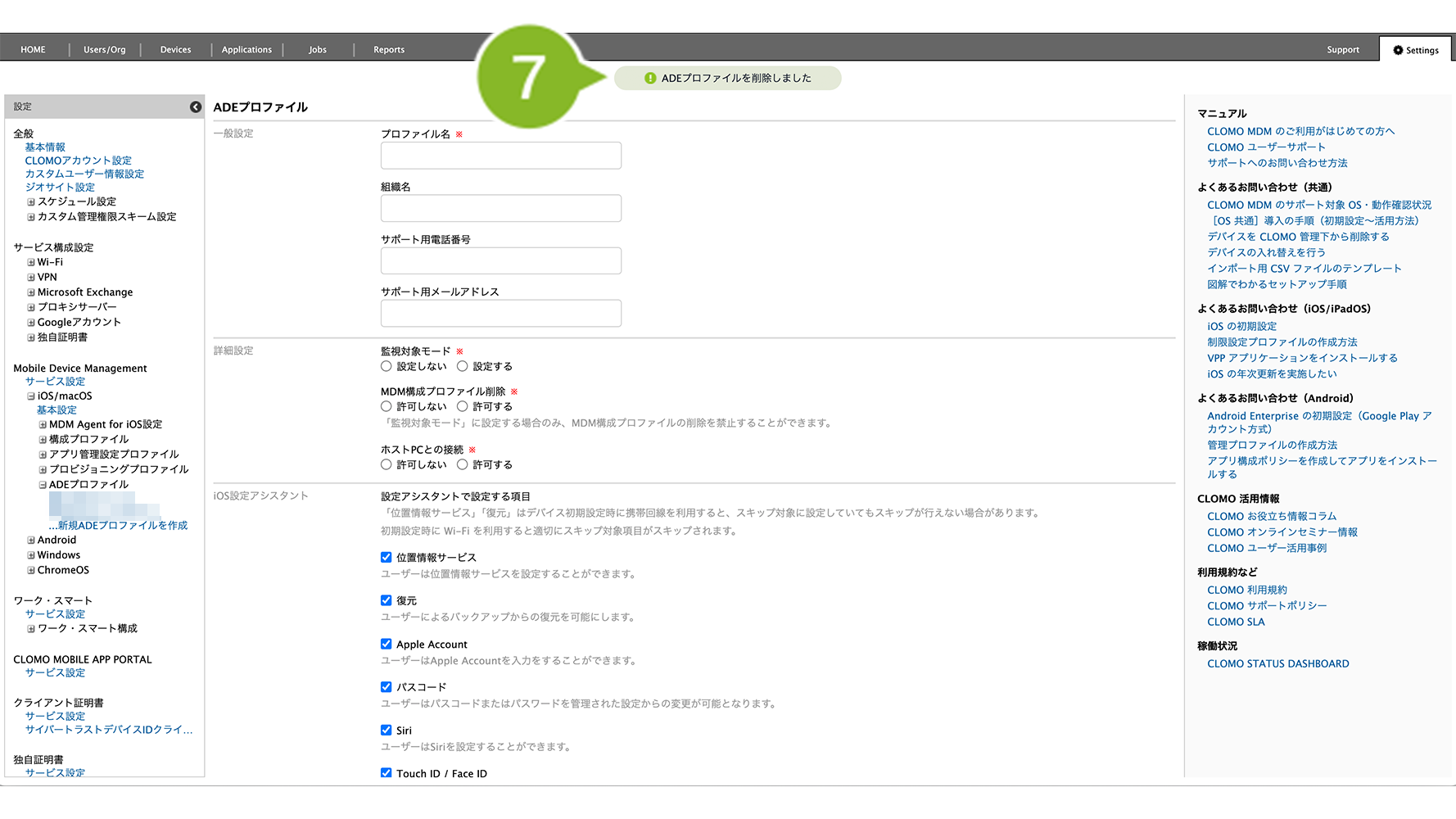This screenshot has height=819, width=1456.
Task: Expand the 構成プロファイル node
Action: 43,440
